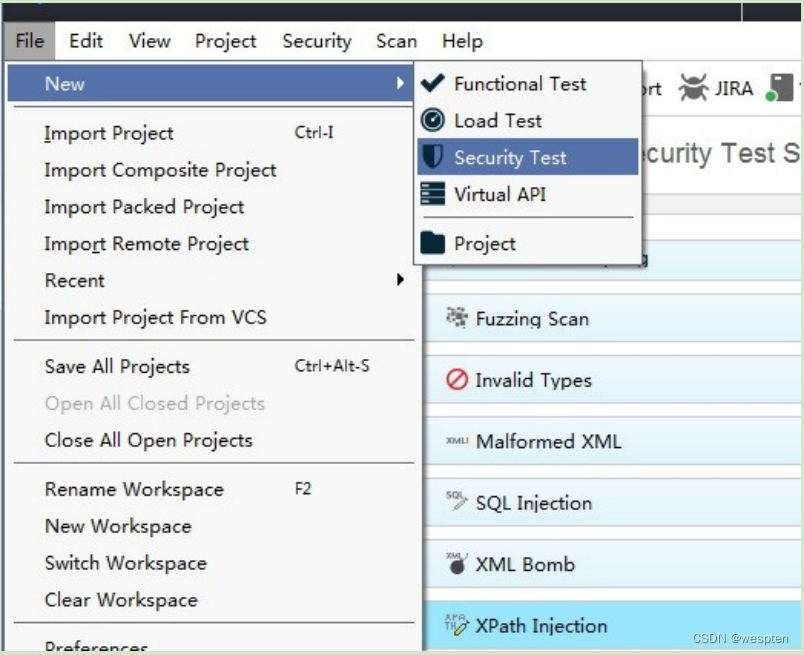Click the Security Test shield icon
The image size is (804, 655).
(x=433, y=157)
